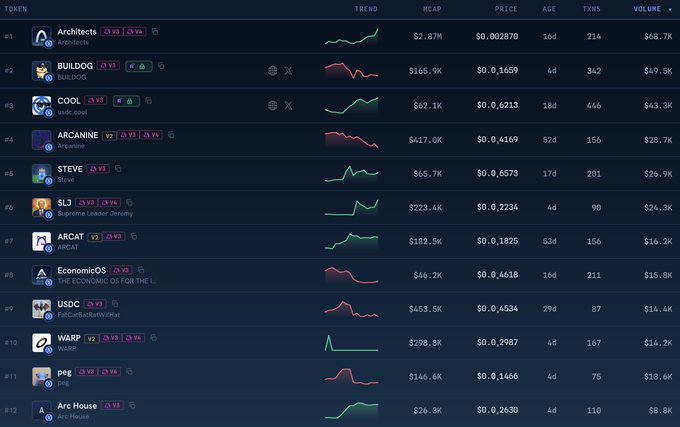This screenshot has width=680, height=427.
Task: Sort by the PRICE column header
Action: pyautogui.click(x=506, y=9)
